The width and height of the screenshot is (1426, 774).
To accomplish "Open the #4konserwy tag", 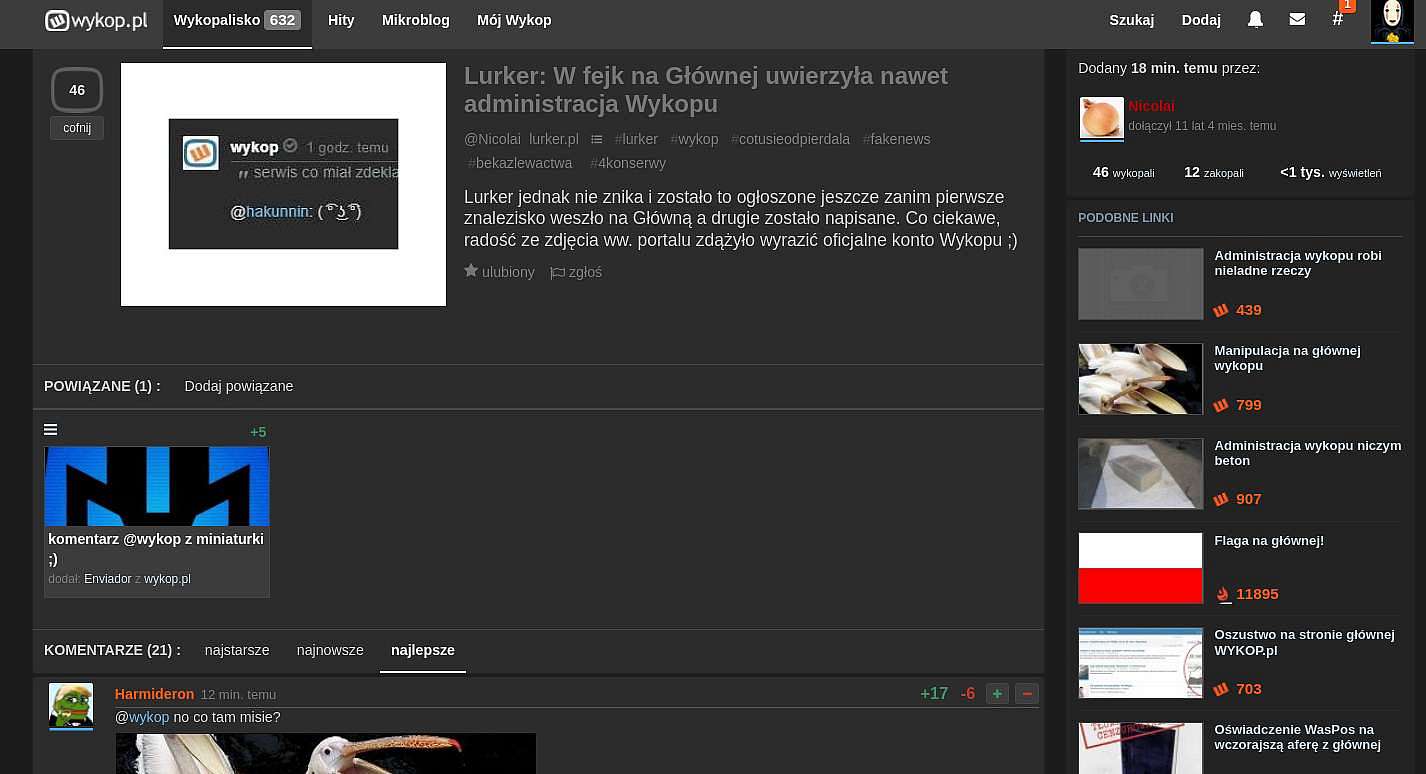I will (628, 163).
